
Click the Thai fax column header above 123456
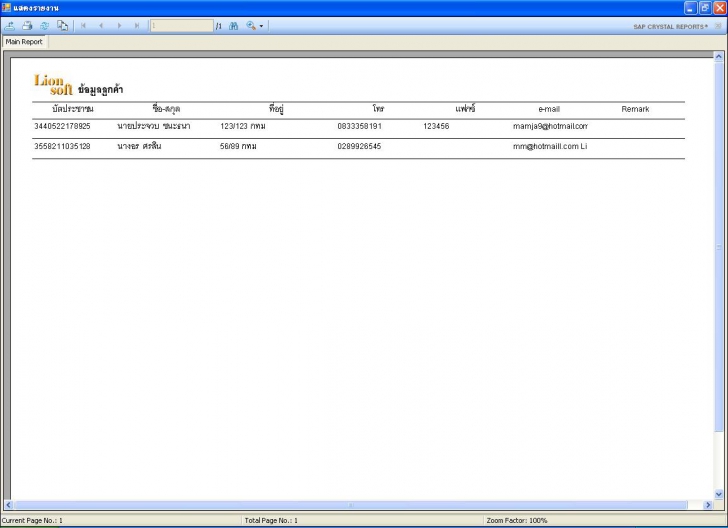pos(465,109)
